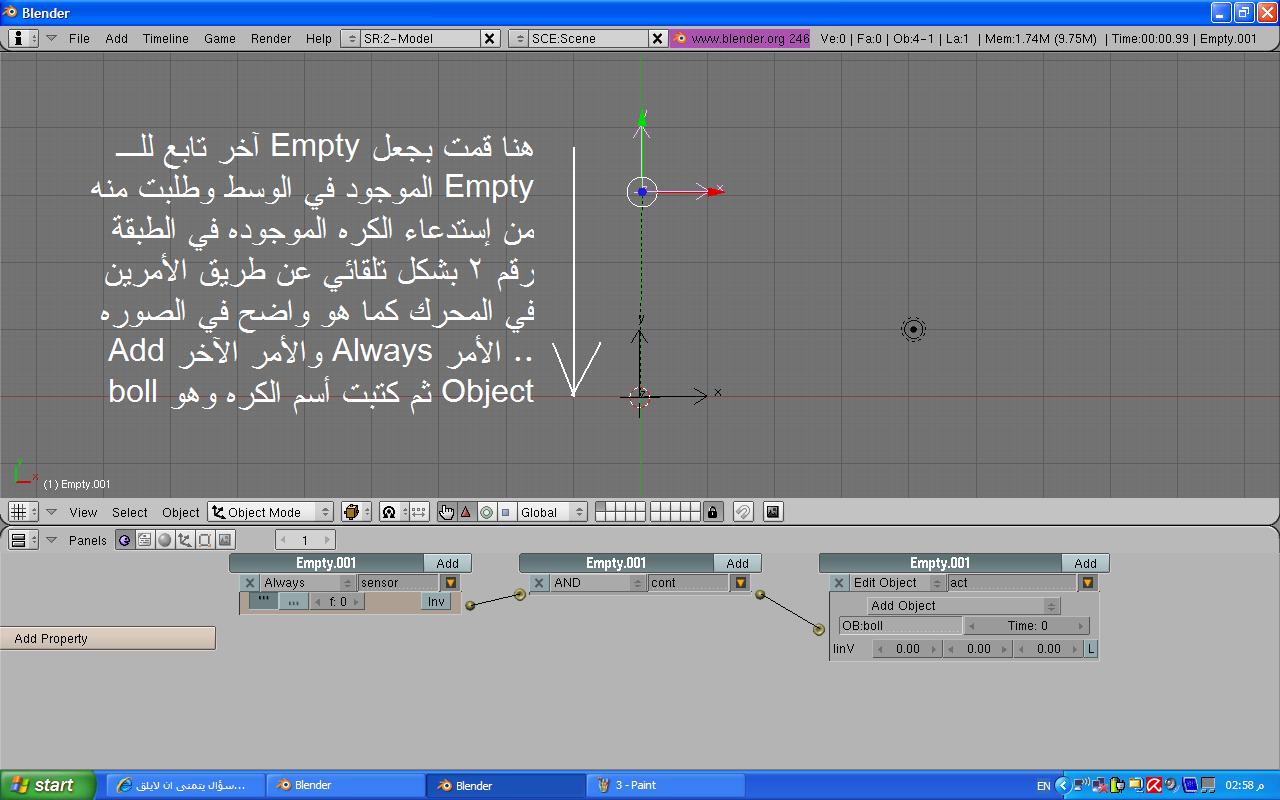Open the Global orientation dropdown
The width and height of the screenshot is (1280, 800).
point(553,512)
